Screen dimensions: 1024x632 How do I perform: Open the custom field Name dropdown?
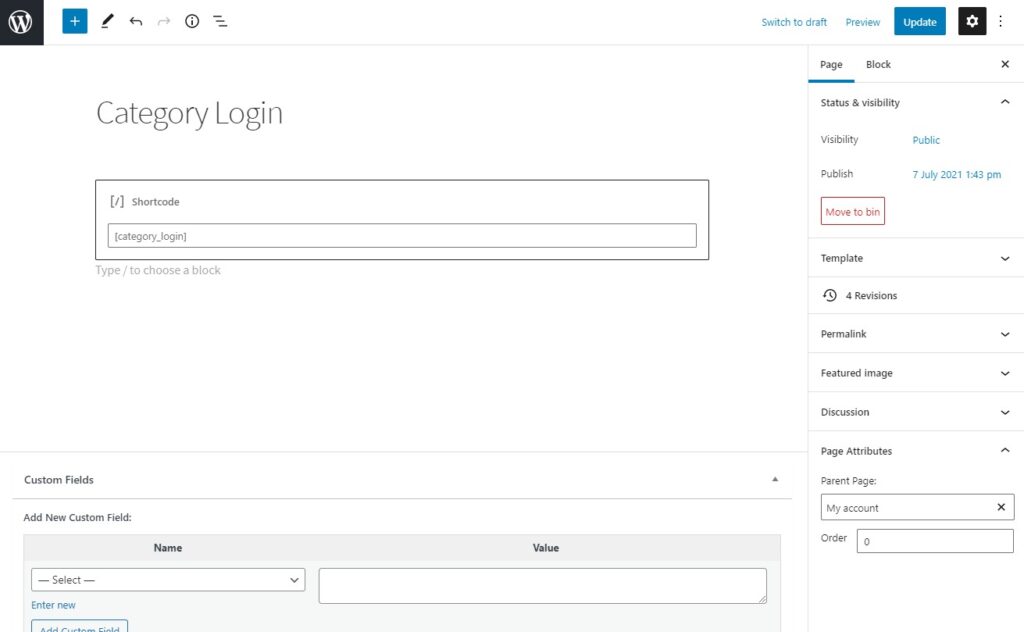point(167,580)
